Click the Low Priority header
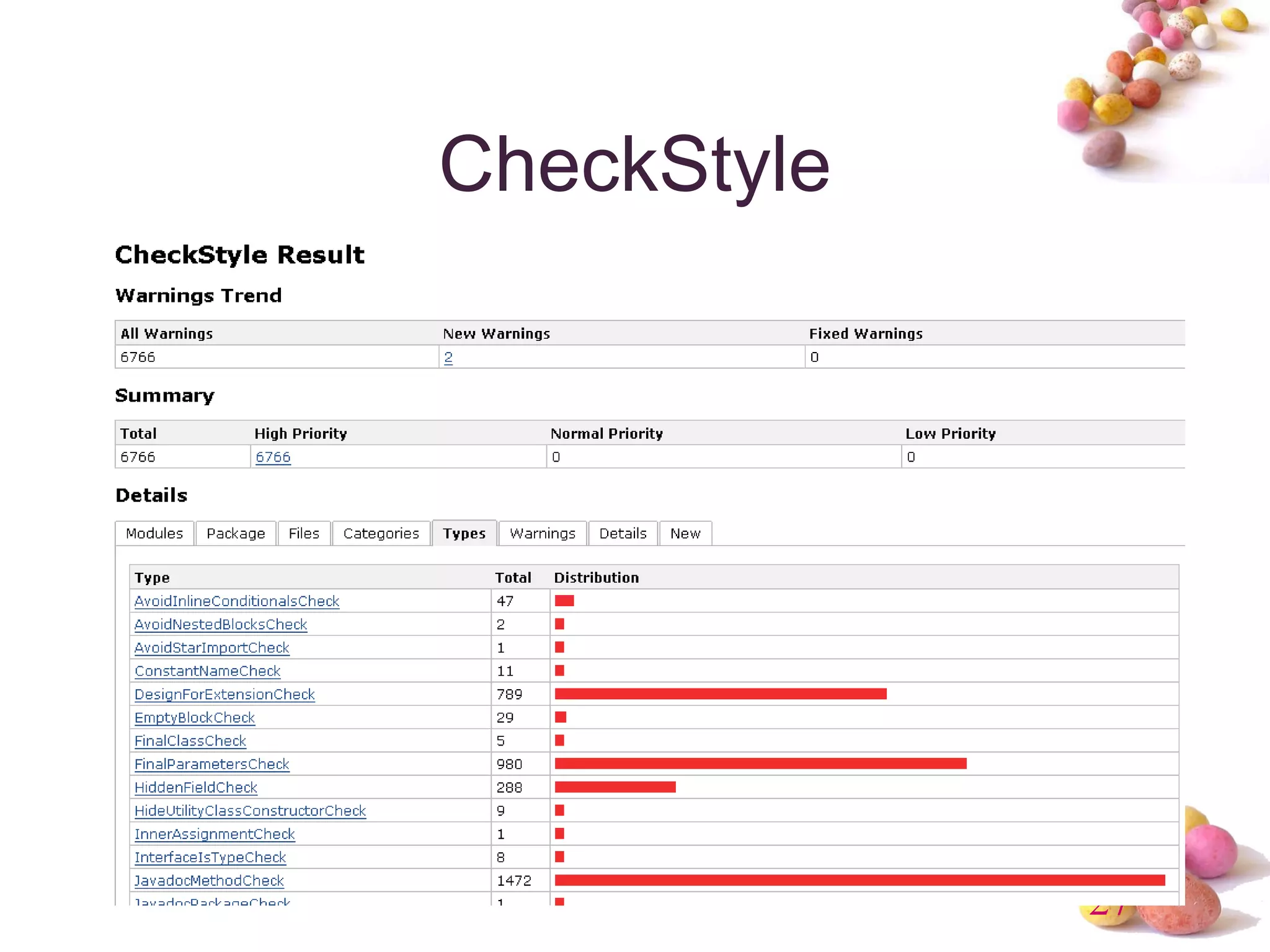Viewport: 1270px width, 952px height. click(951, 433)
